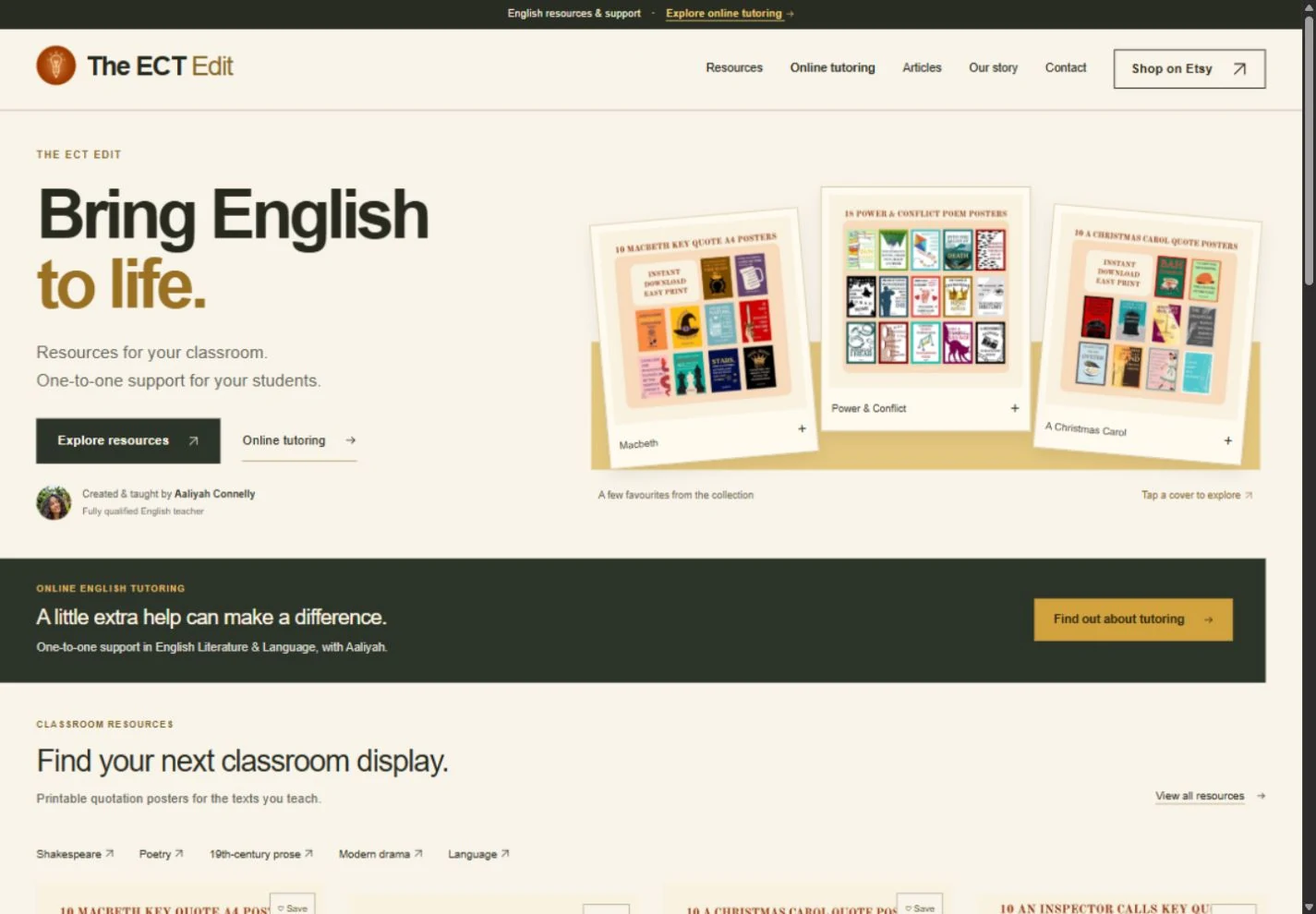Click the plus icon on the Macbeth card
This screenshot has height=914, width=1316.
[x=802, y=428]
